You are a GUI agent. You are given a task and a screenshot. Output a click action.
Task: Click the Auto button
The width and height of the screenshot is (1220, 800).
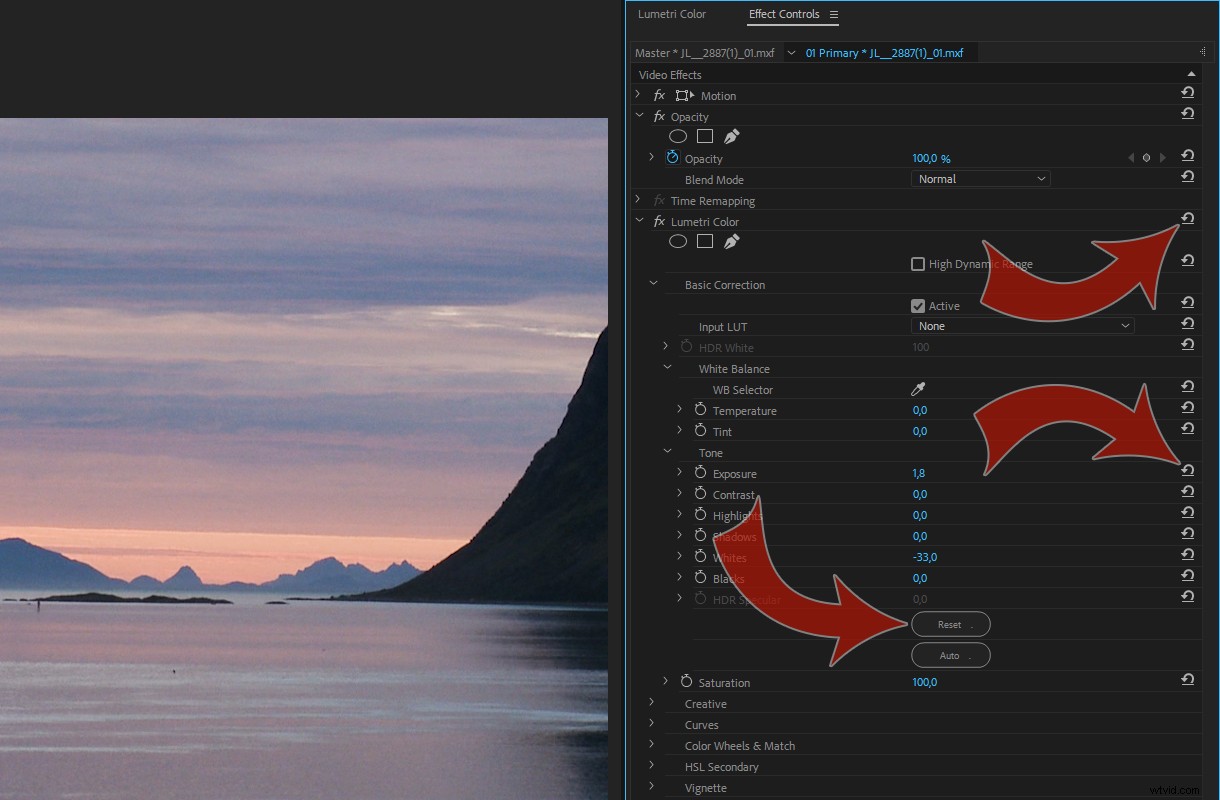(949, 655)
